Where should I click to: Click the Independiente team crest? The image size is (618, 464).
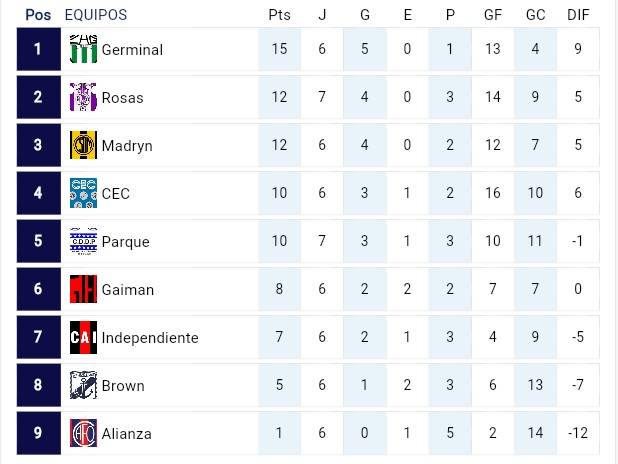[x=83, y=337]
